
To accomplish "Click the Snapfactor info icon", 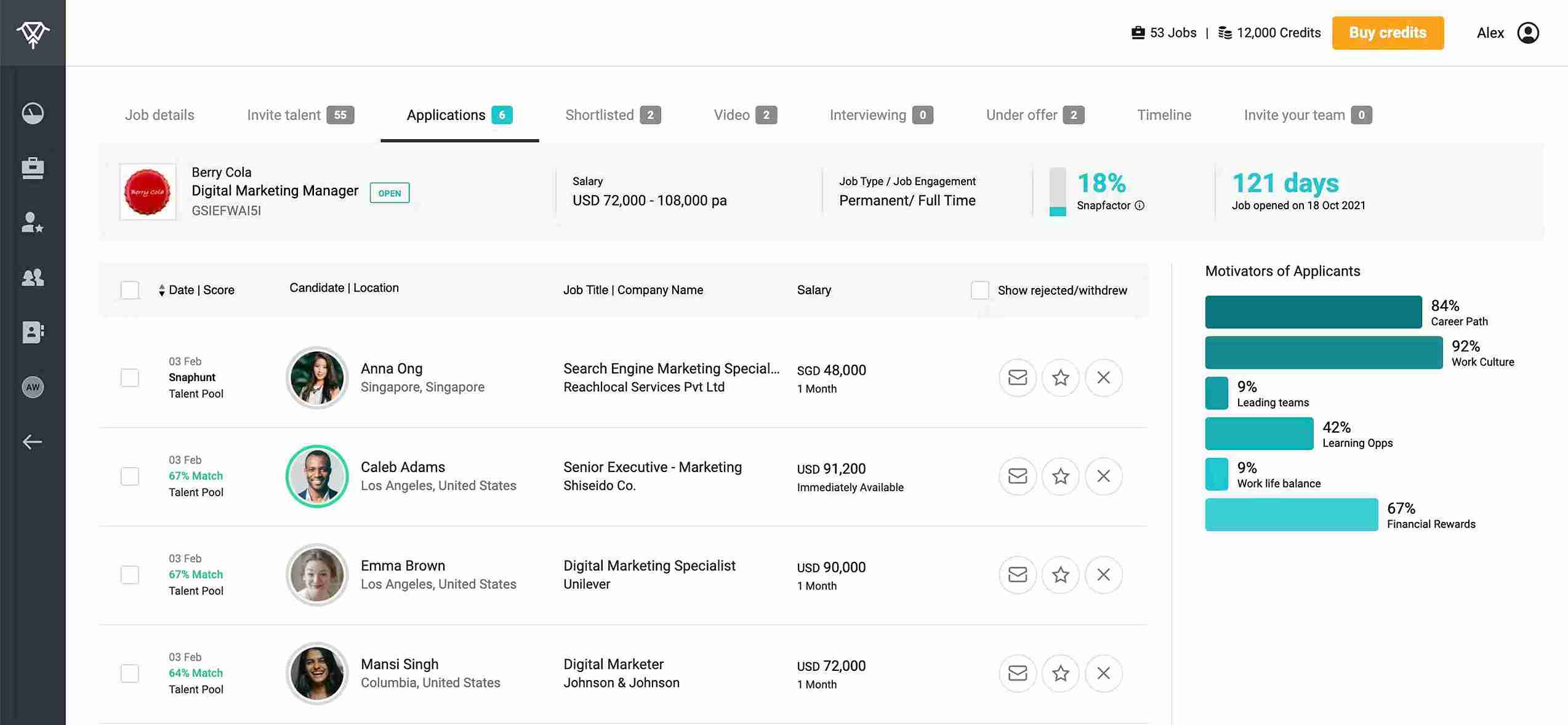I will (1140, 206).
